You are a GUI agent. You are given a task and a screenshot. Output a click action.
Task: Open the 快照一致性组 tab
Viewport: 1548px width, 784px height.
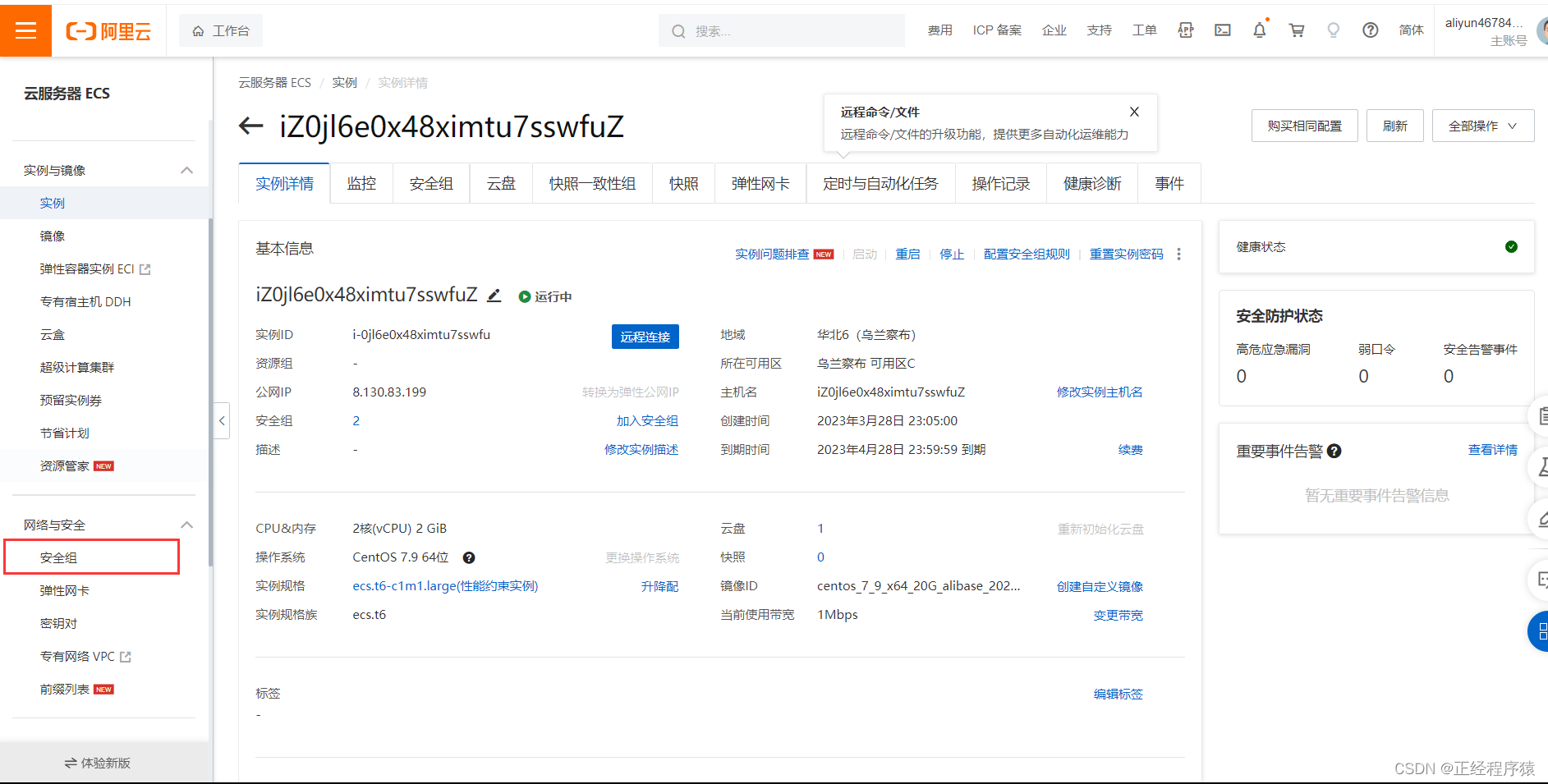tap(592, 183)
